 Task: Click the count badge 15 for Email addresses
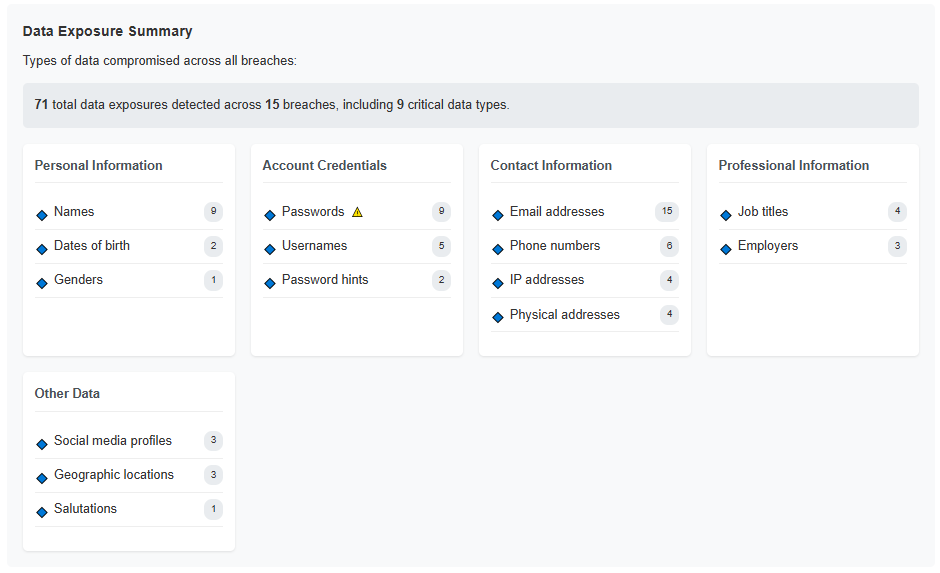(667, 212)
